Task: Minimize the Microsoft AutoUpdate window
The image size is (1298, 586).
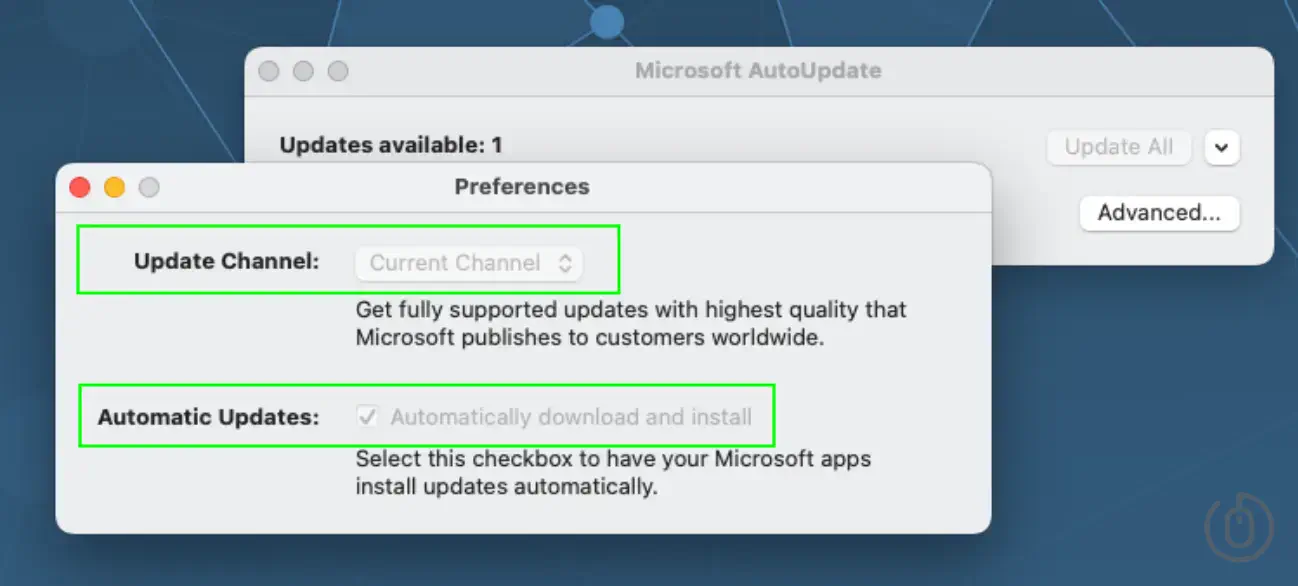Action: tap(303, 71)
